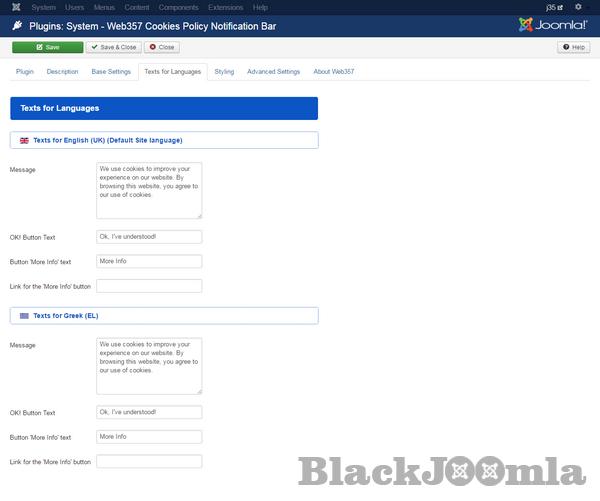Viewport: 600px width, 501px height.
Task: Click the English Message textarea
Action: 149,190
